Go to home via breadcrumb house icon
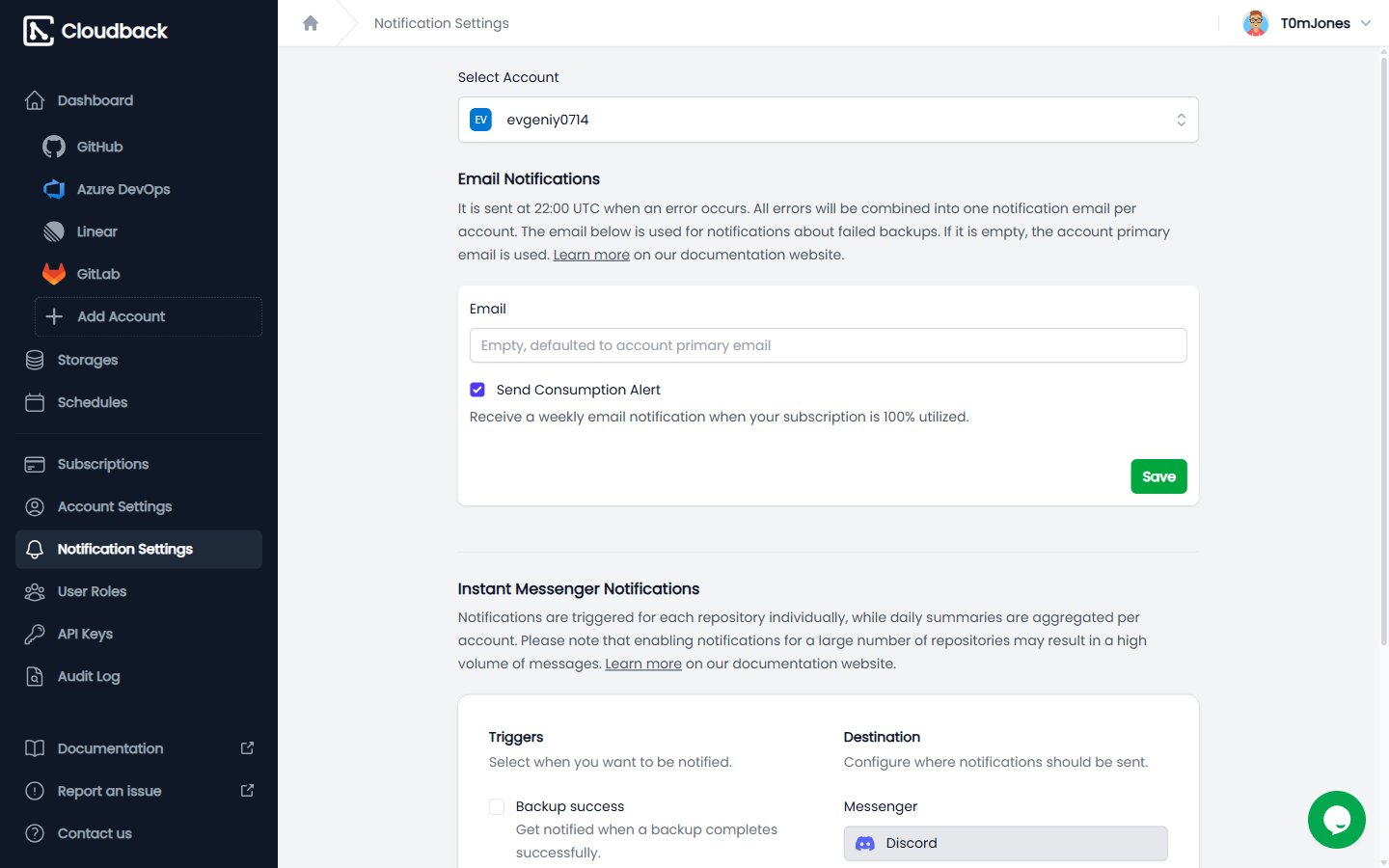The width and height of the screenshot is (1389, 868). (x=311, y=23)
